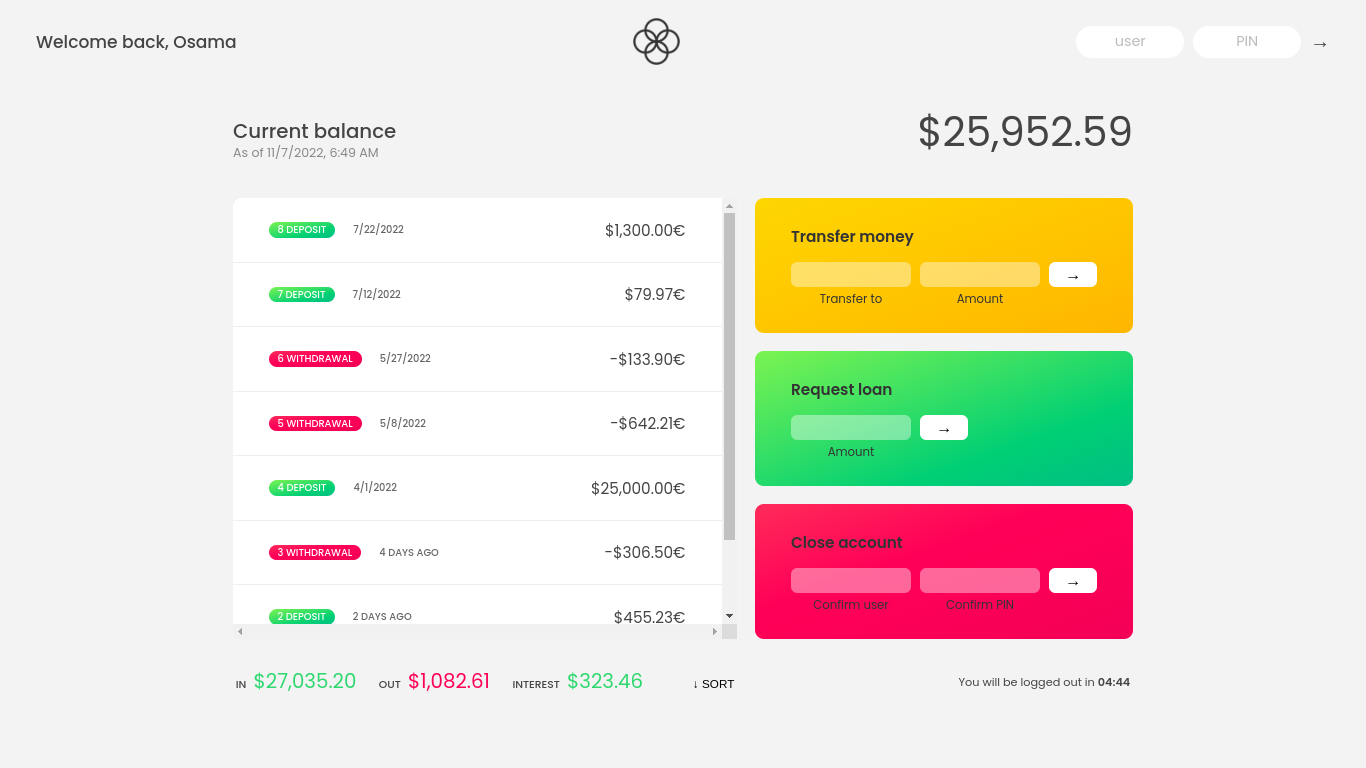The width and height of the screenshot is (1366, 768).
Task: Click the right arrow of the horizontal scrollbar
Action: (x=713, y=631)
